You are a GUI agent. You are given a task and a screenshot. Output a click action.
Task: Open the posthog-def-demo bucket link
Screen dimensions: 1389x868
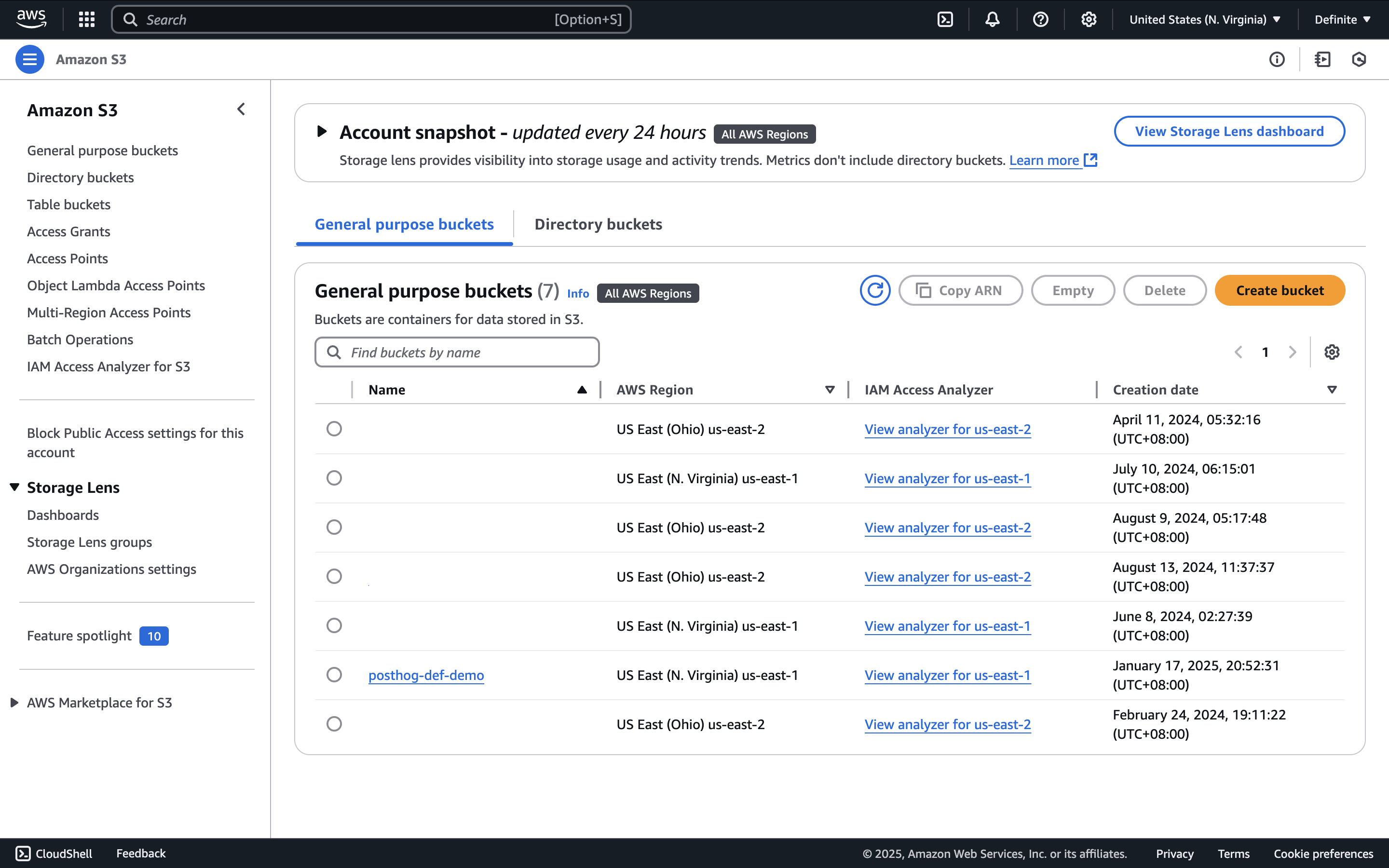426,675
